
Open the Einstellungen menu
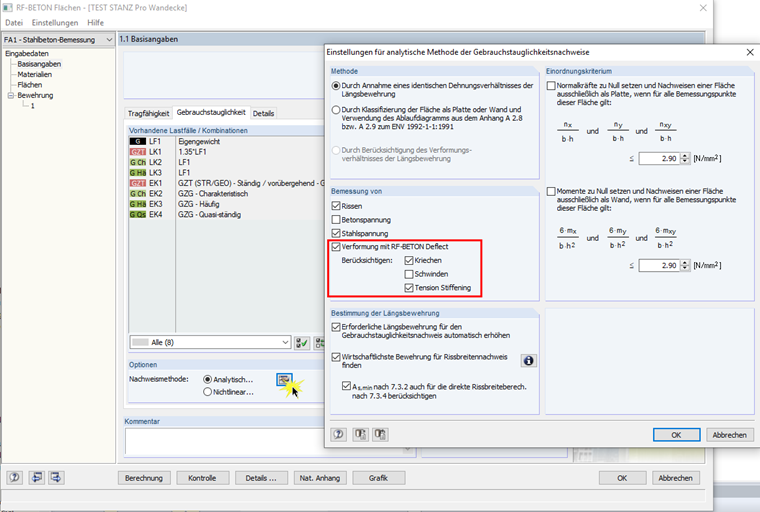coord(55,22)
